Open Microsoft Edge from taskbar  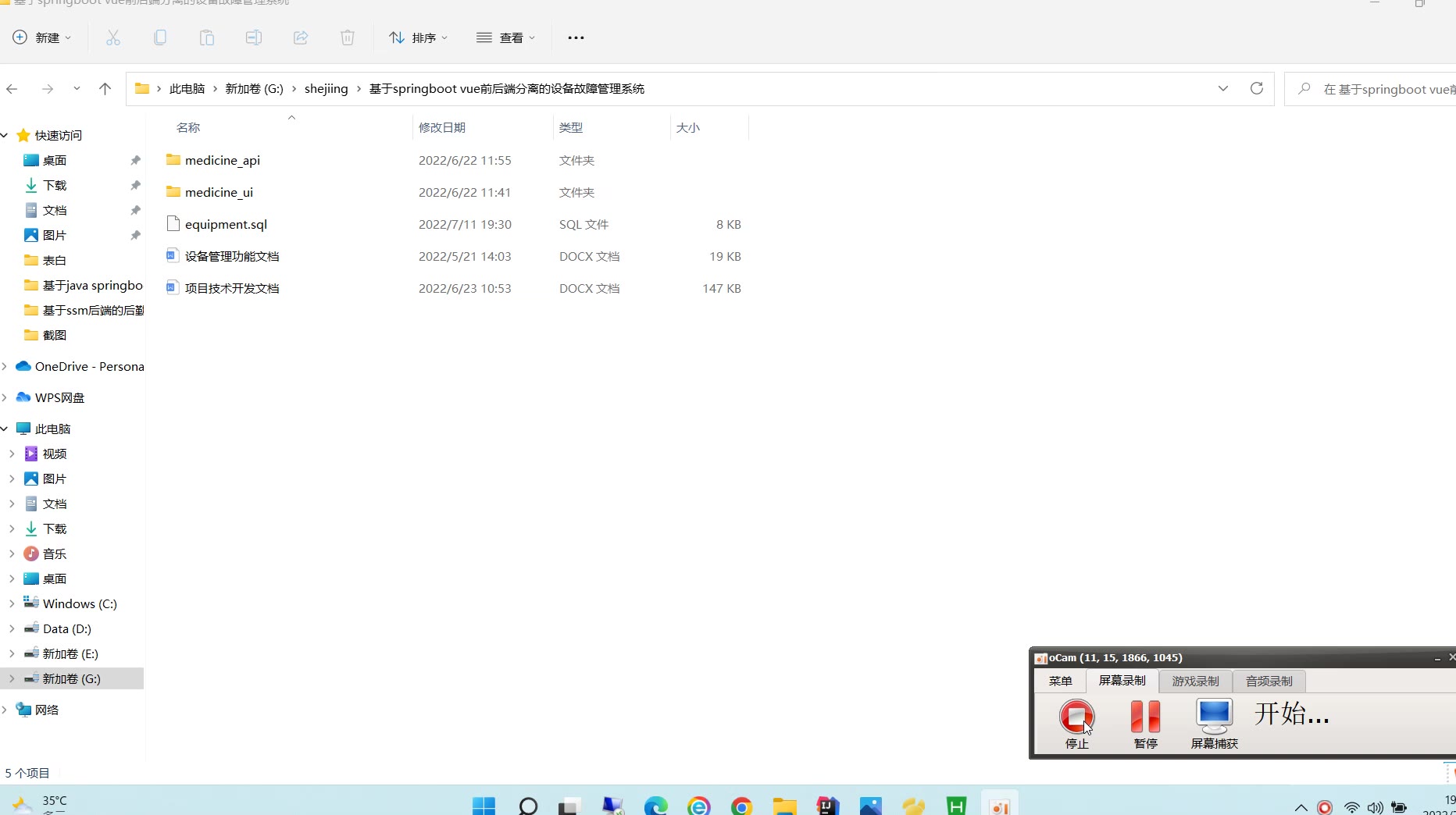656,805
